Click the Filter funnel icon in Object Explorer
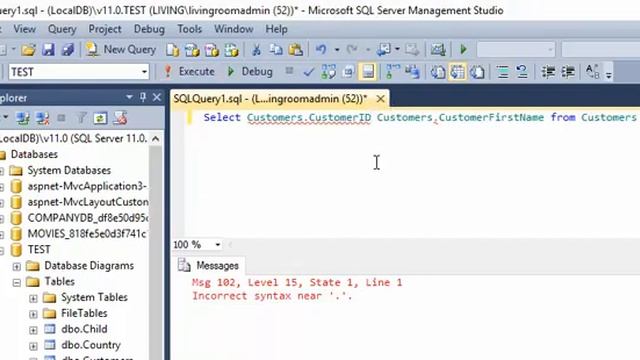 82,118
